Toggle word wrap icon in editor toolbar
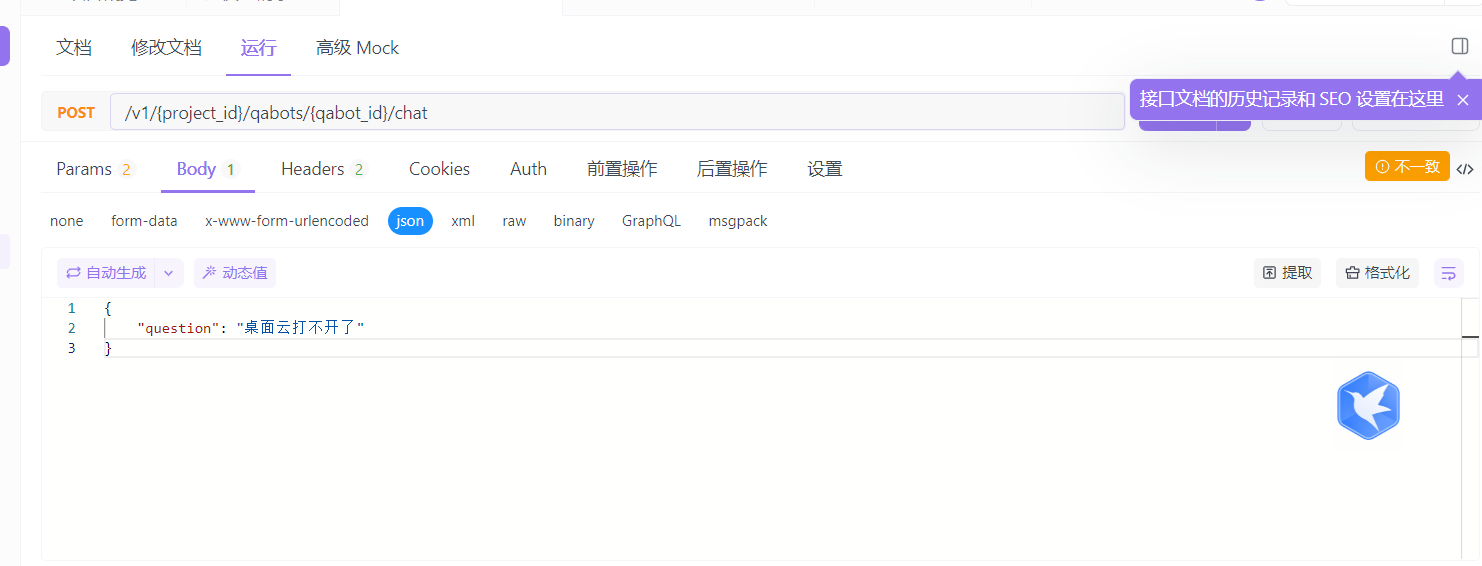 point(1449,273)
